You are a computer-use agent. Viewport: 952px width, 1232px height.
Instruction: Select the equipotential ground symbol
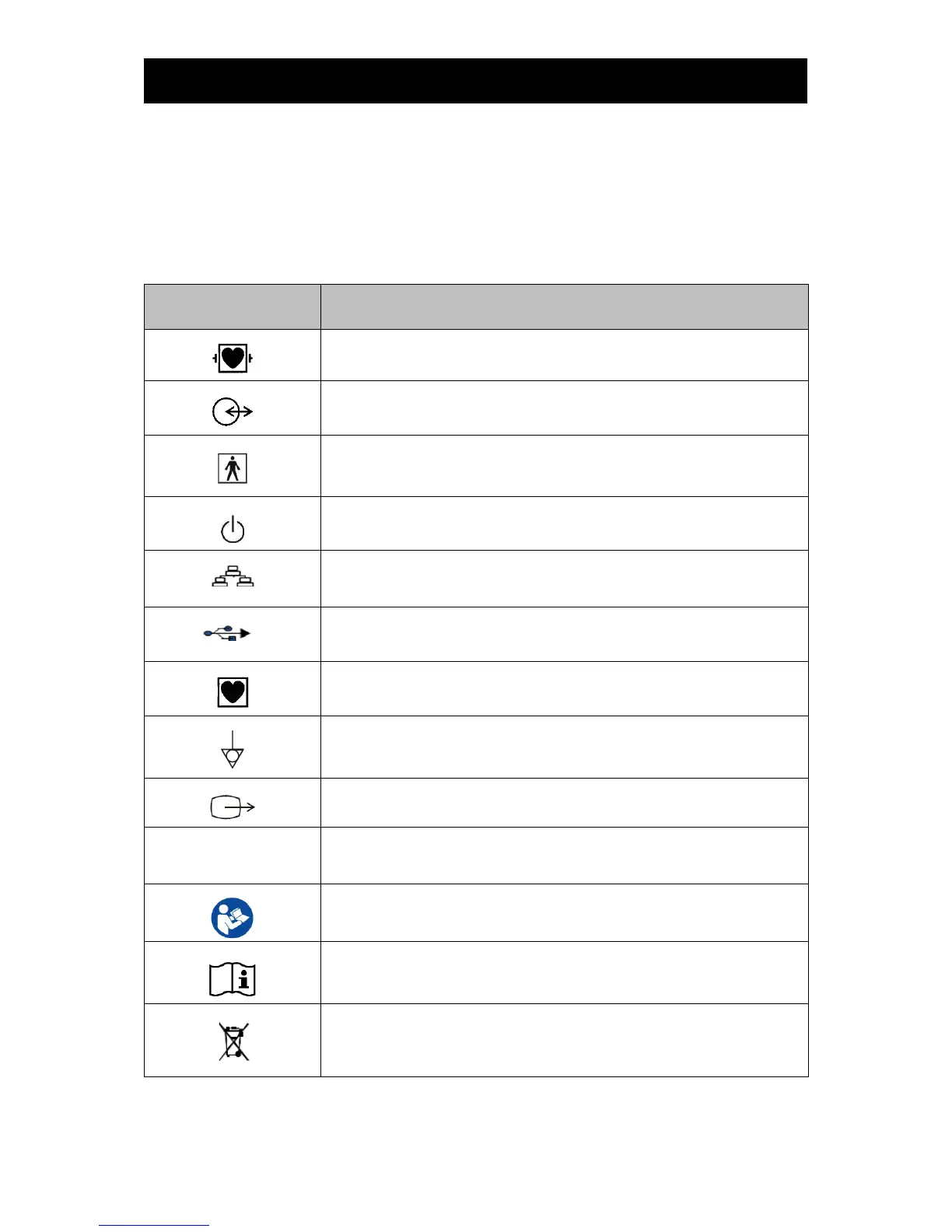[x=233, y=750]
